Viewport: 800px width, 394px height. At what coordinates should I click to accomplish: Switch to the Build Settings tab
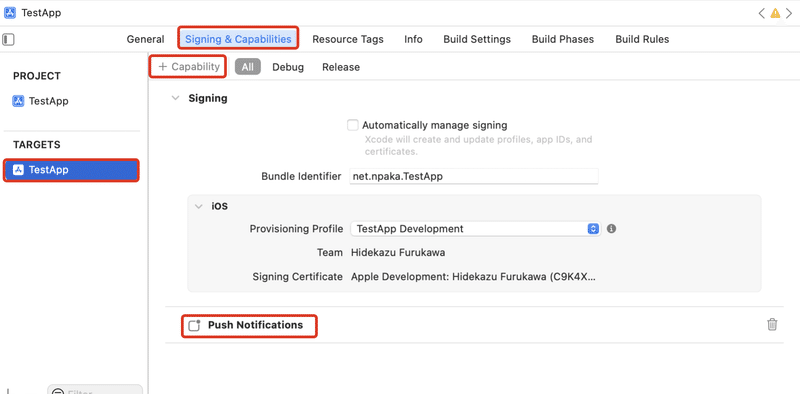click(x=477, y=39)
